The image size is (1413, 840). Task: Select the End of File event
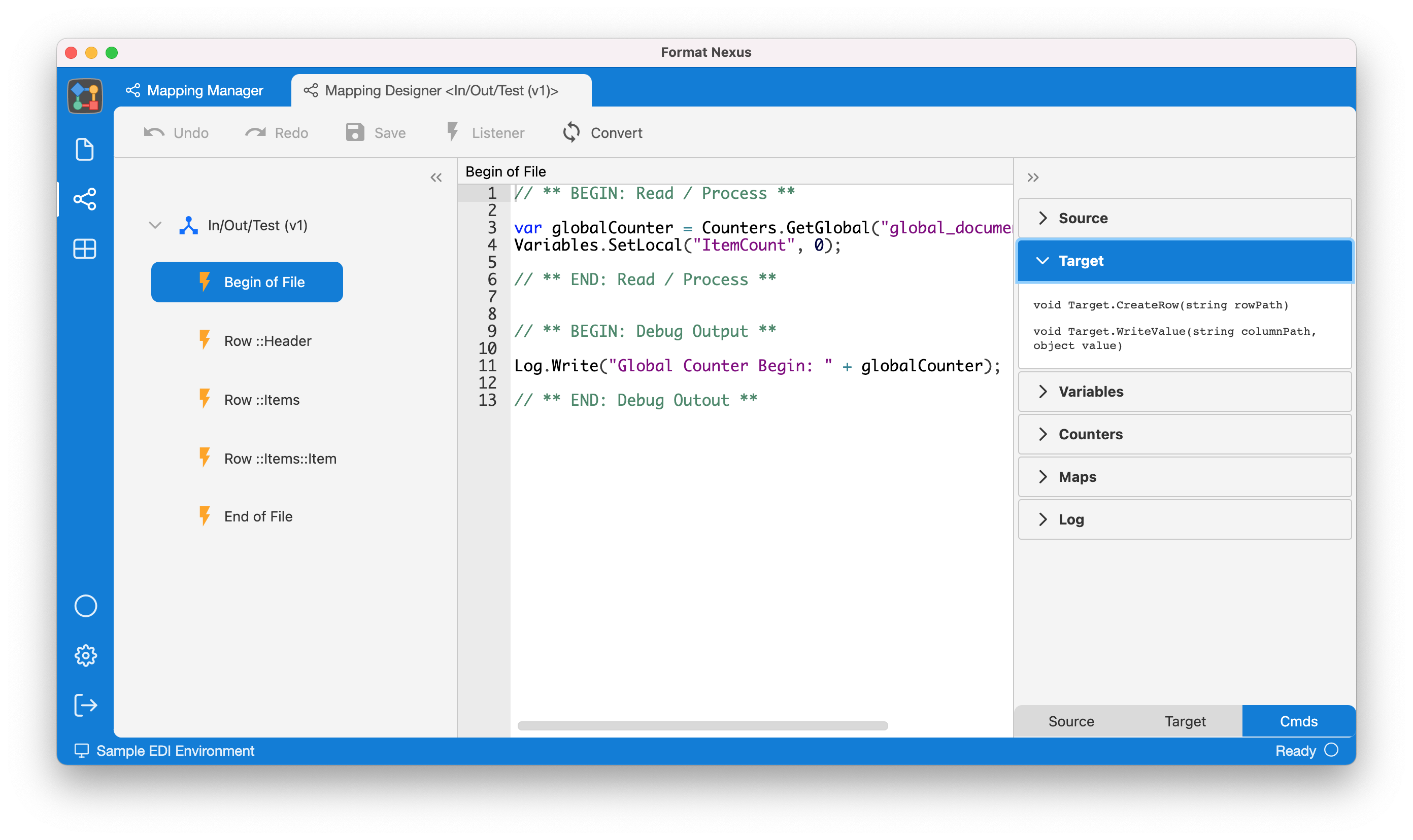(x=258, y=516)
